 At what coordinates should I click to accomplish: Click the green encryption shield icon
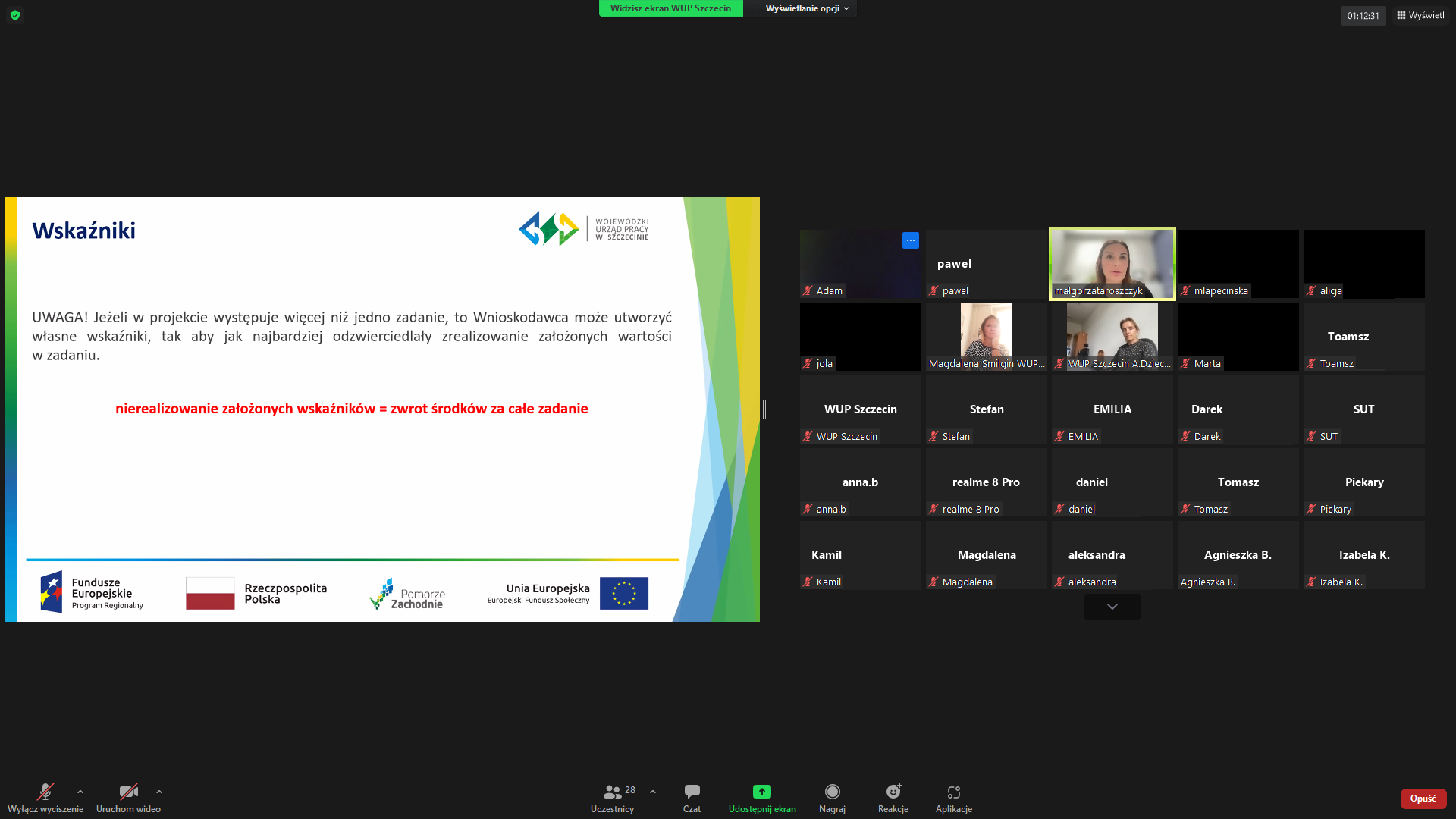(x=15, y=15)
